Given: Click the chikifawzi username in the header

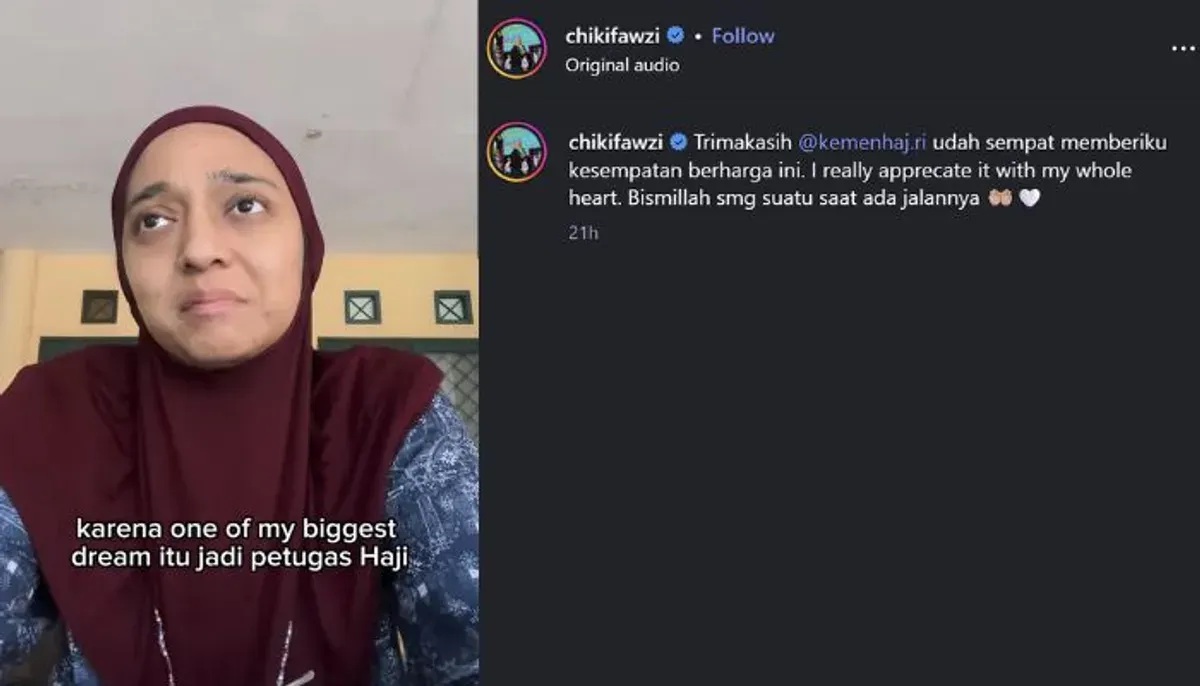Looking at the screenshot, I should 613,36.
